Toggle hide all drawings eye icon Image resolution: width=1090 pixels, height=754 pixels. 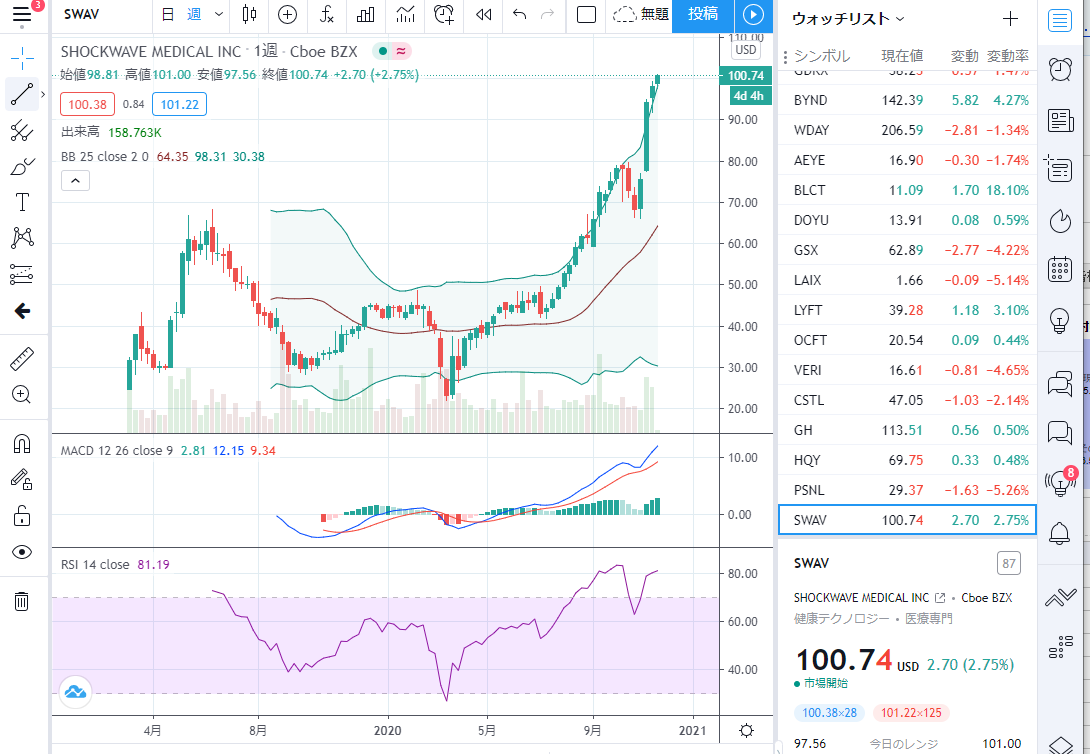click(x=22, y=552)
